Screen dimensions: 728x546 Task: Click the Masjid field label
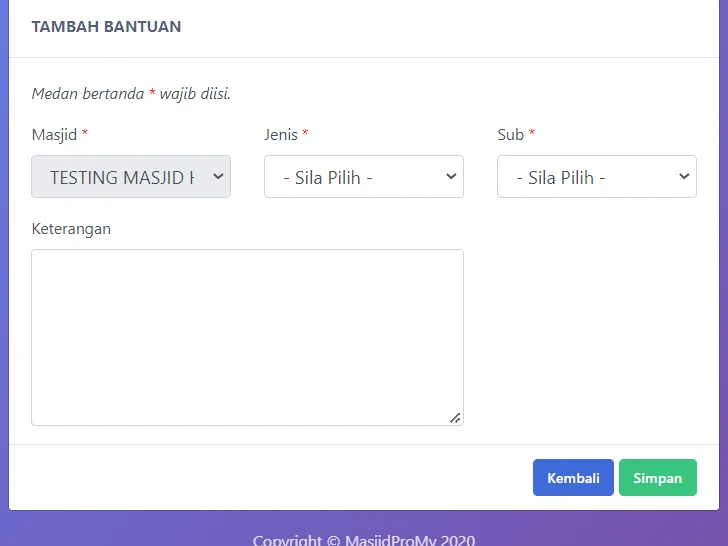click(54, 135)
